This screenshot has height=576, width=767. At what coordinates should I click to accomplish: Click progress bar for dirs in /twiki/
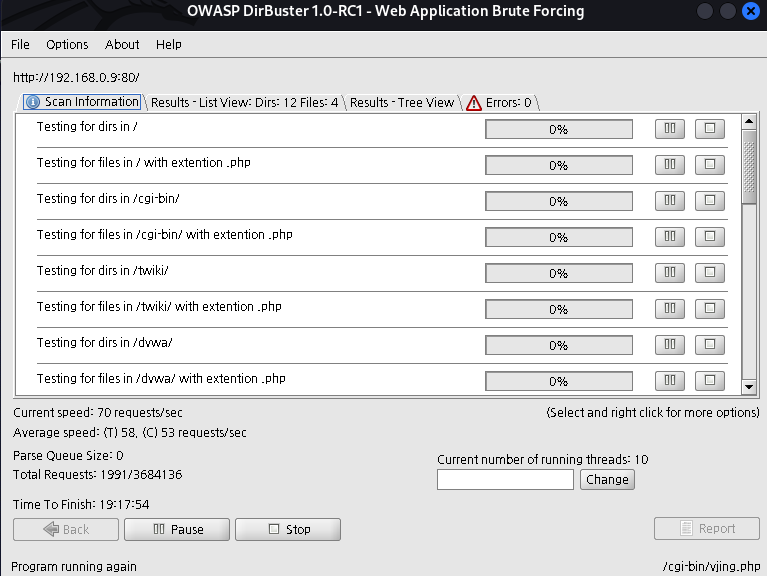pyautogui.click(x=559, y=273)
